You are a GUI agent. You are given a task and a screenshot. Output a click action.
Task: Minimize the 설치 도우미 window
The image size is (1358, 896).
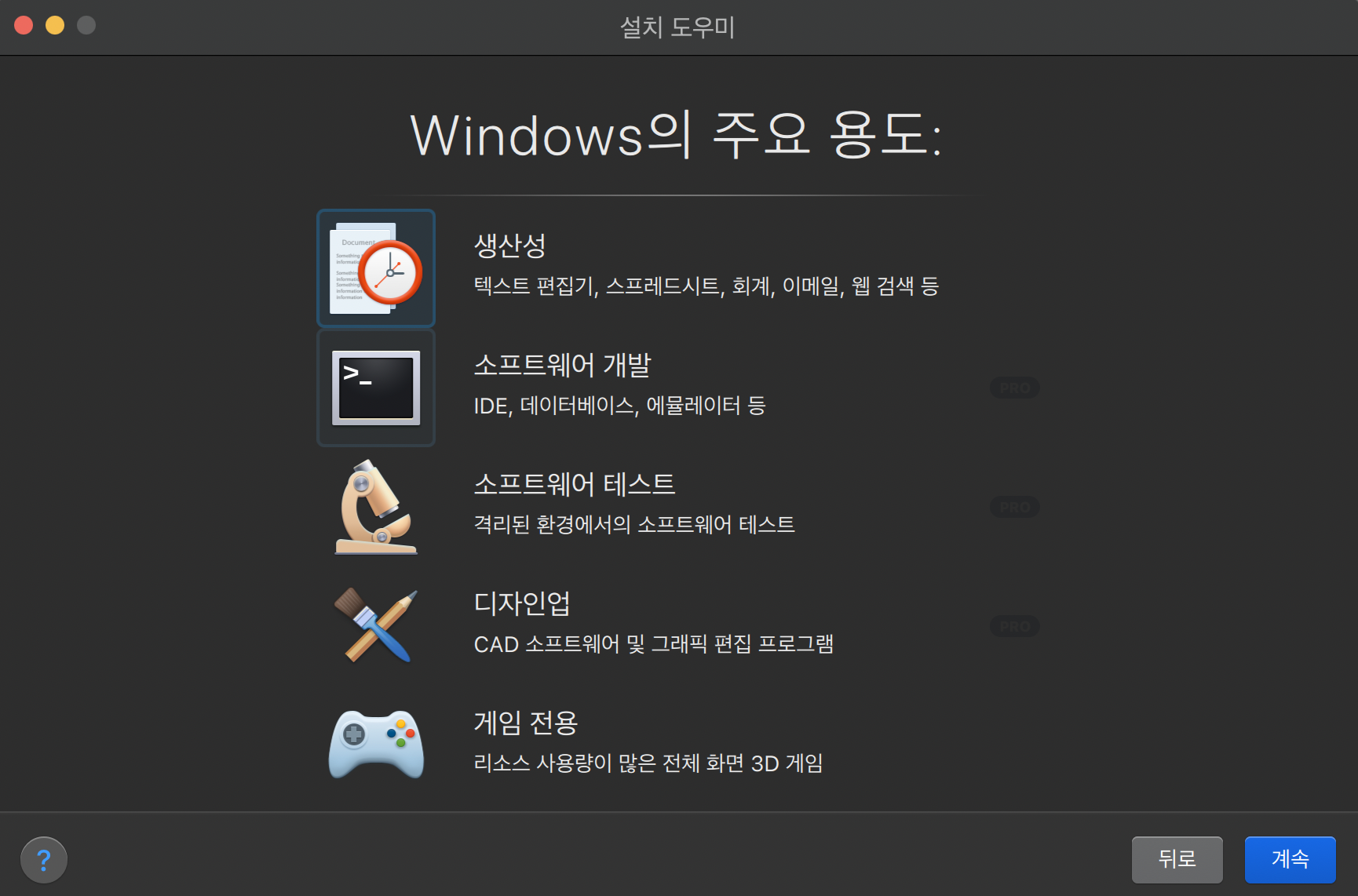(x=55, y=26)
